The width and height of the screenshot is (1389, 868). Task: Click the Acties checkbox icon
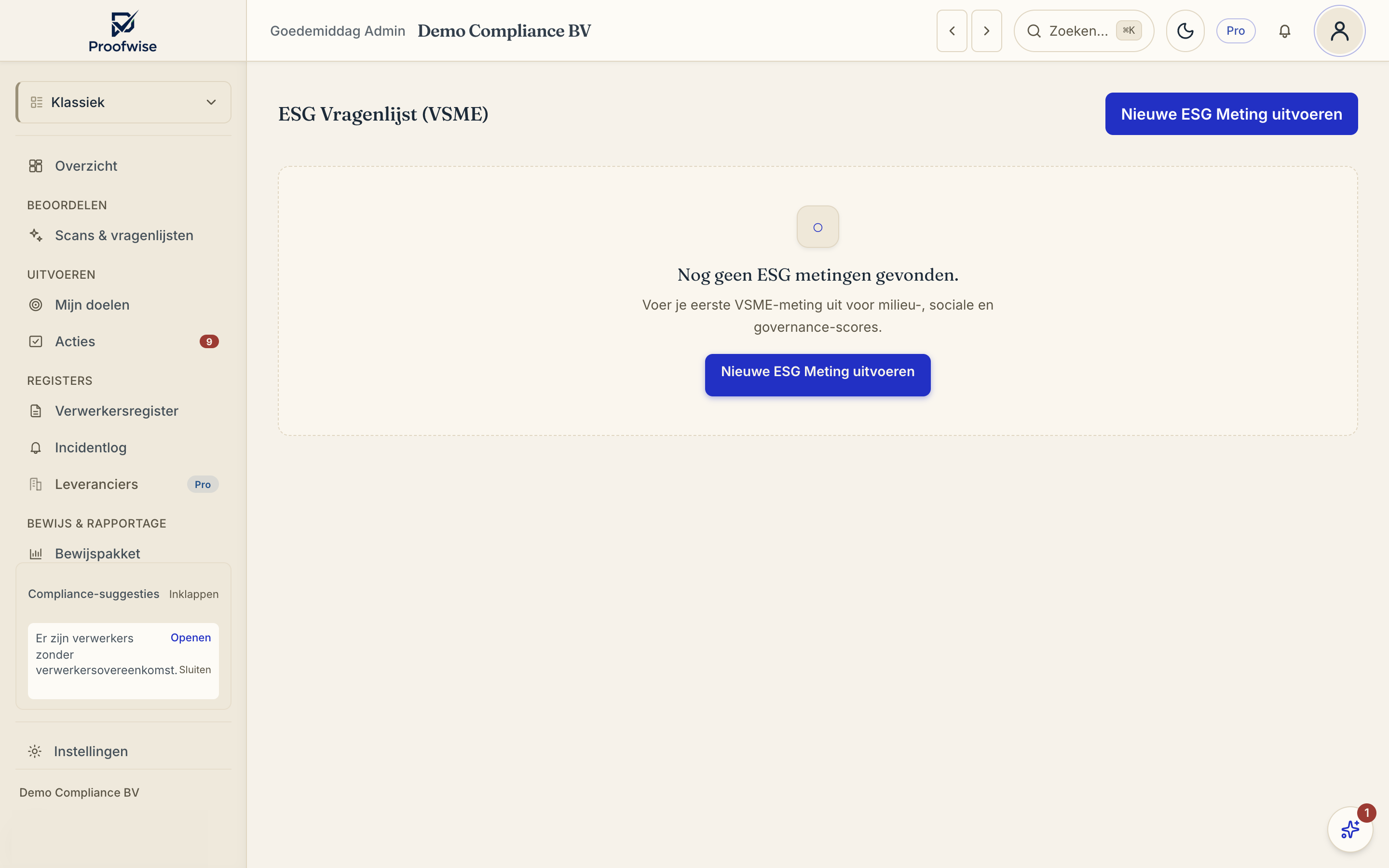pos(36,341)
